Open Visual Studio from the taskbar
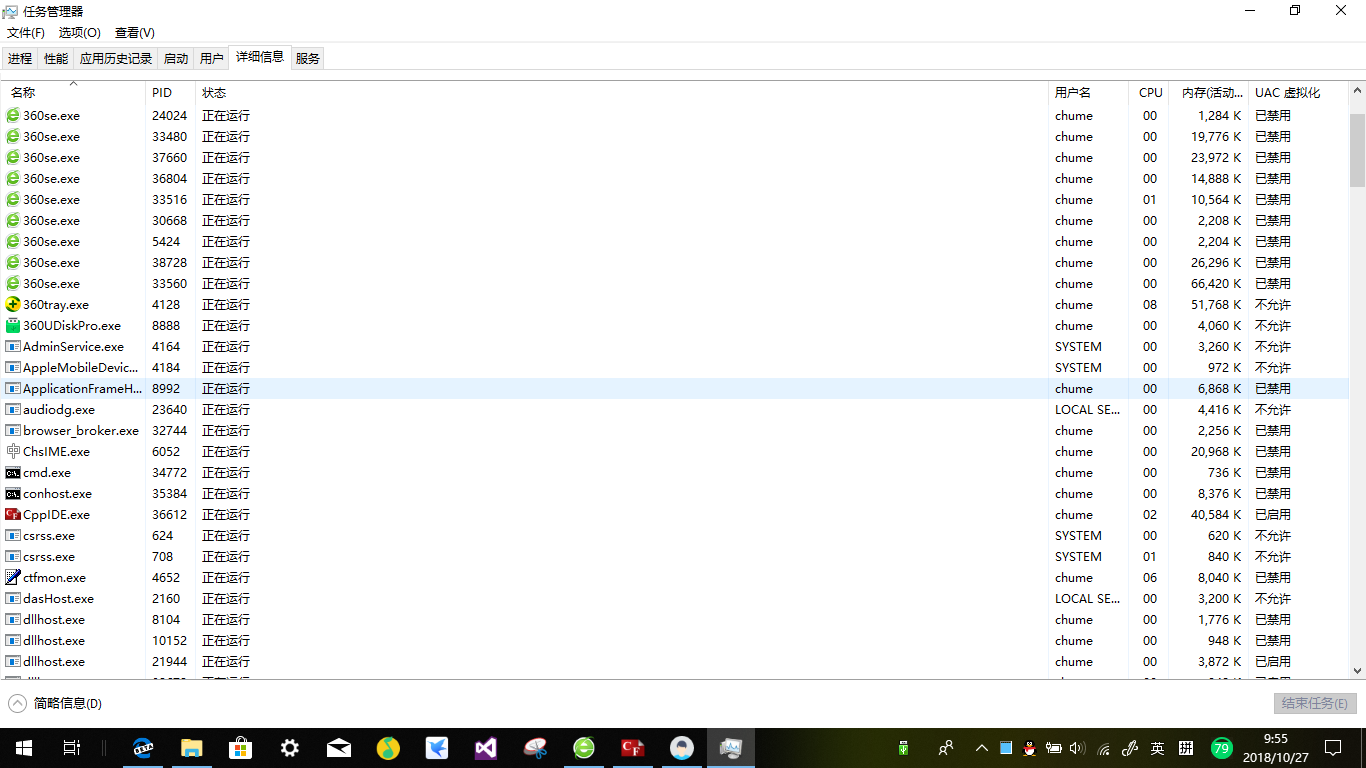 486,748
